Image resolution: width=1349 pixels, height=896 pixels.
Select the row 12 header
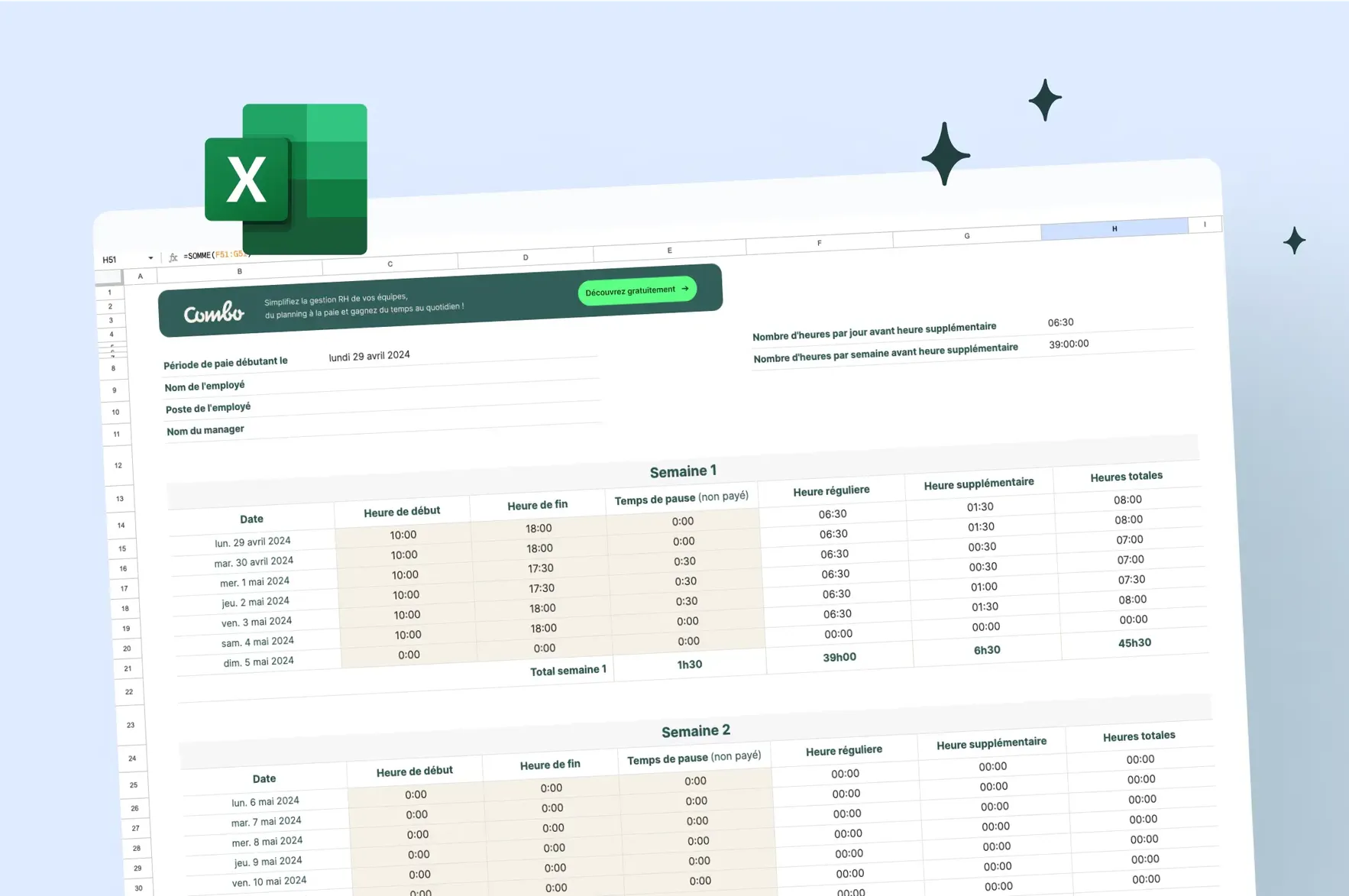tap(118, 465)
